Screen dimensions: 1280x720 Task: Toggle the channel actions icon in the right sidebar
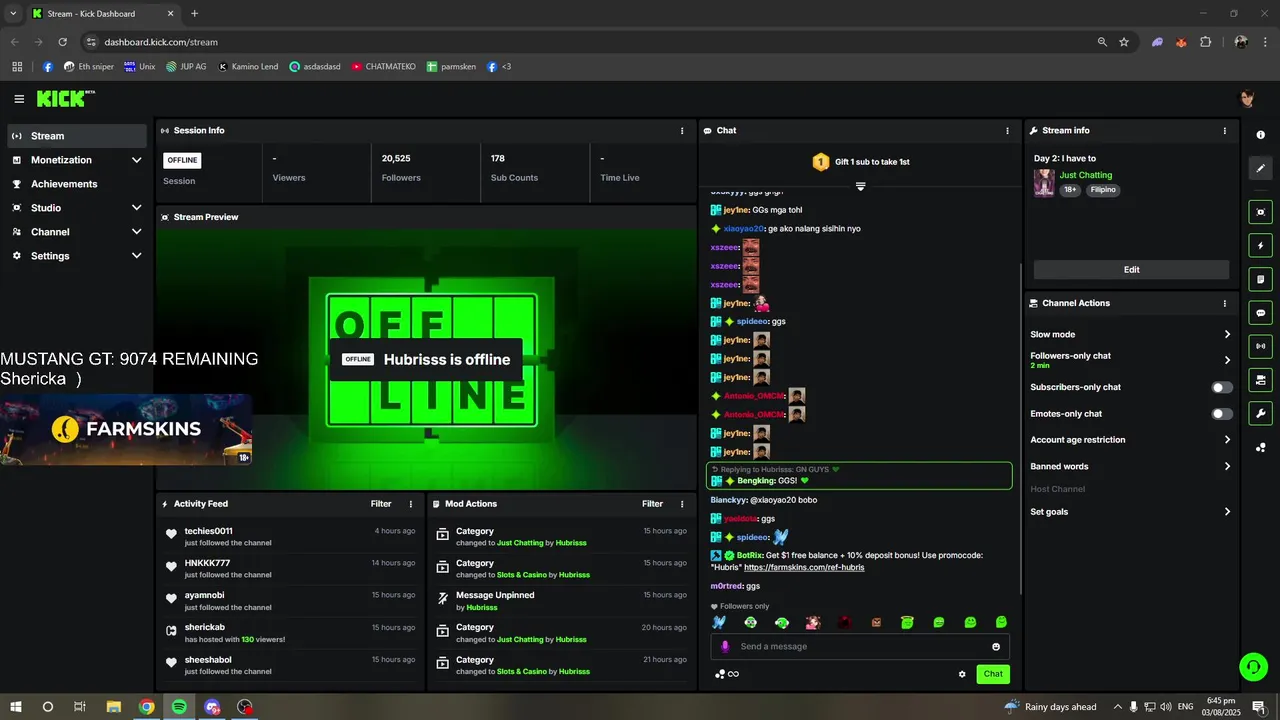click(x=1260, y=380)
